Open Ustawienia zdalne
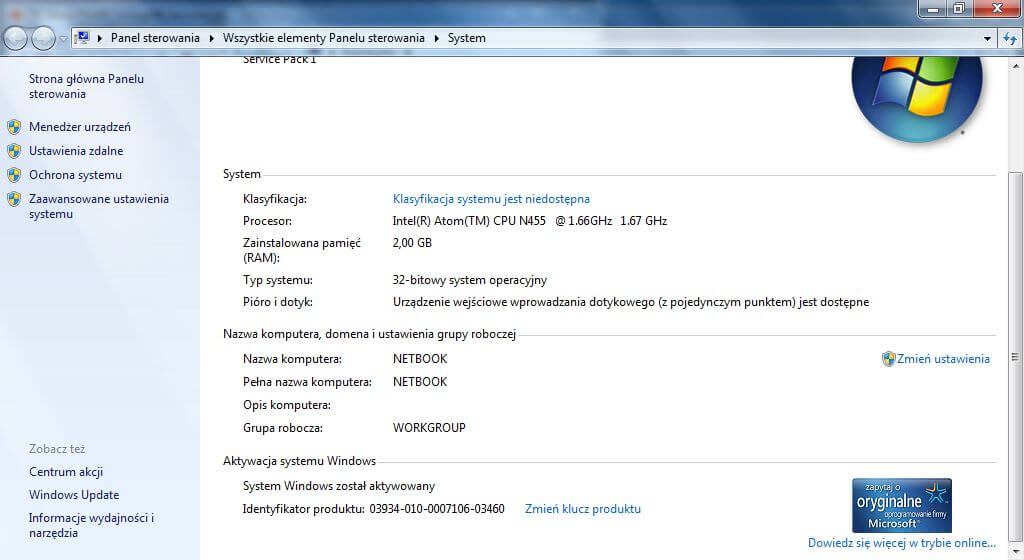1024x560 pixels. 76,151
